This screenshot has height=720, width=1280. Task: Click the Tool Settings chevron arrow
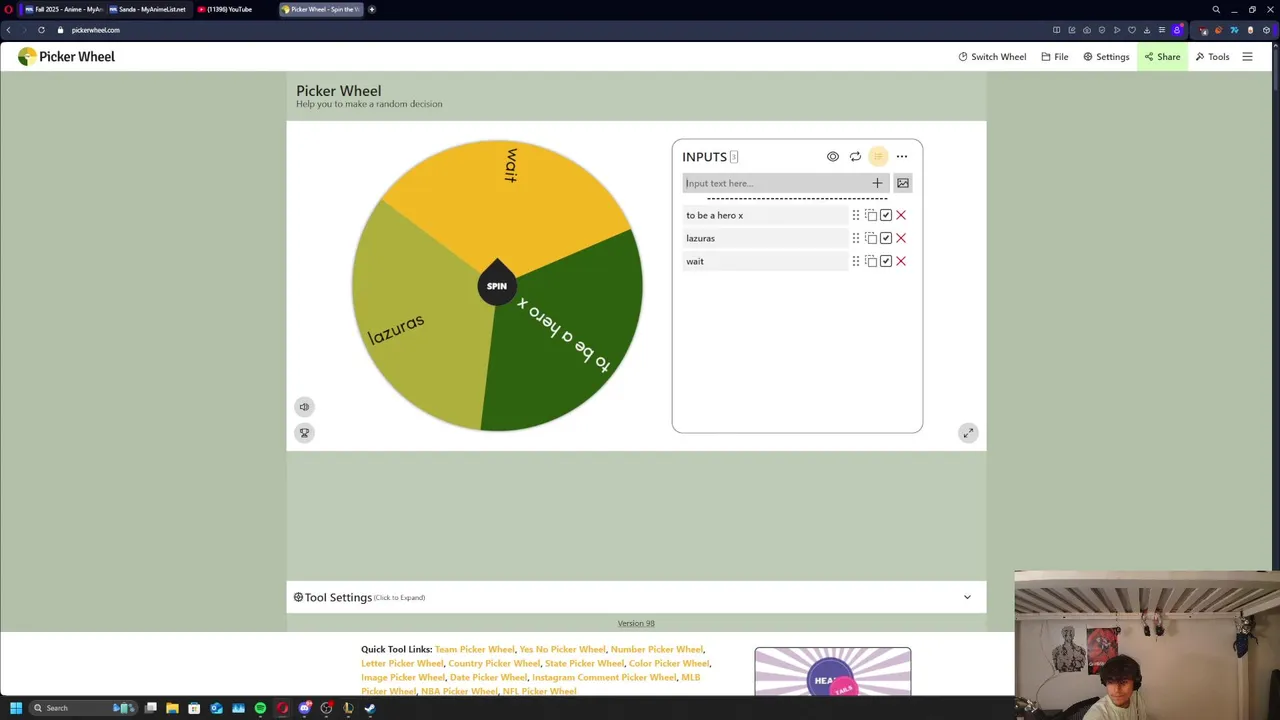point(967,597)
